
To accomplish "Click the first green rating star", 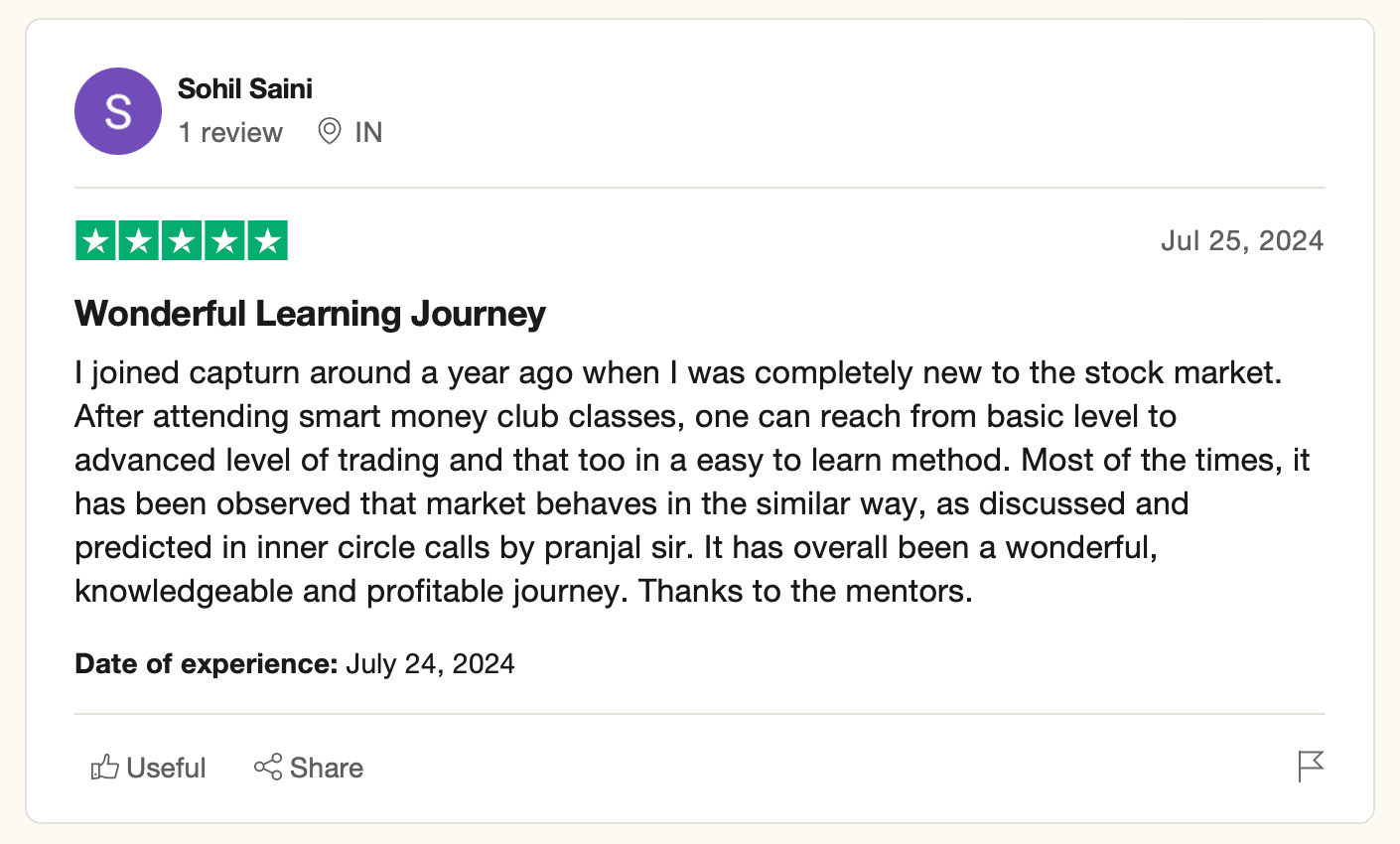I will coord(96,241).
